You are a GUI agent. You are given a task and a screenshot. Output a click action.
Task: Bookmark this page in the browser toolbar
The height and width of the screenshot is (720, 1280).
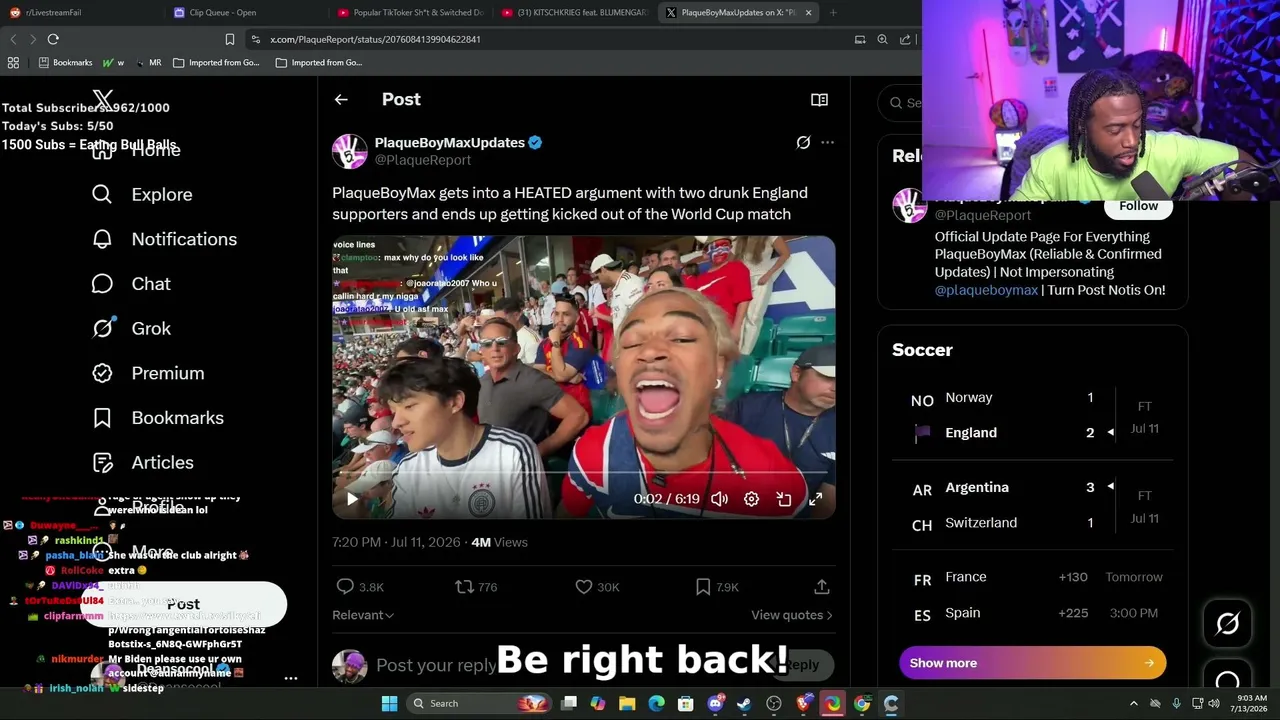(x=230, y=39)
